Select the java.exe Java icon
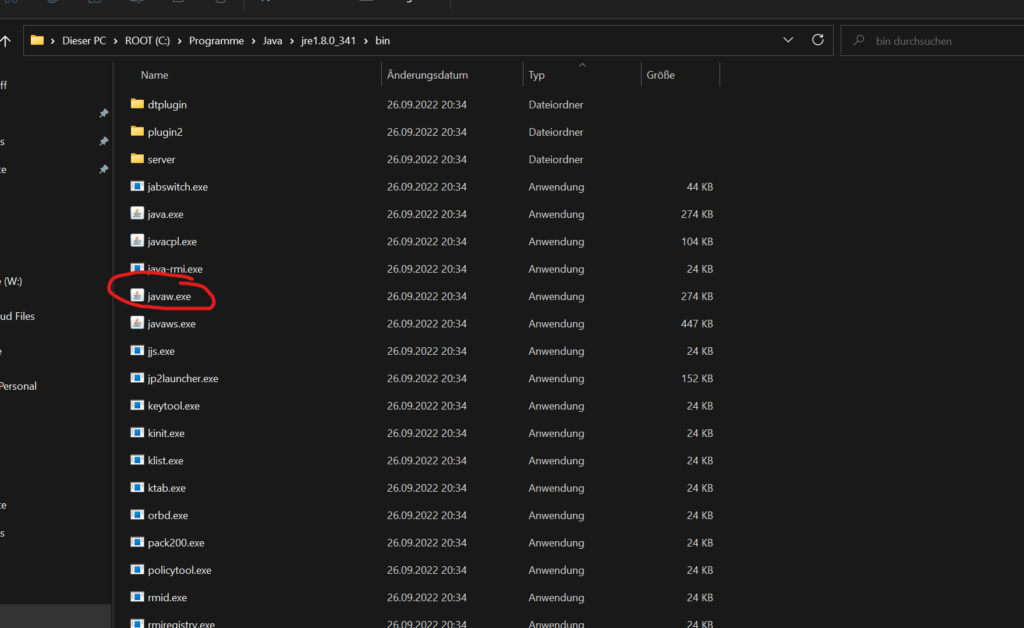1024x628 pixels. (x=137, y=214)
